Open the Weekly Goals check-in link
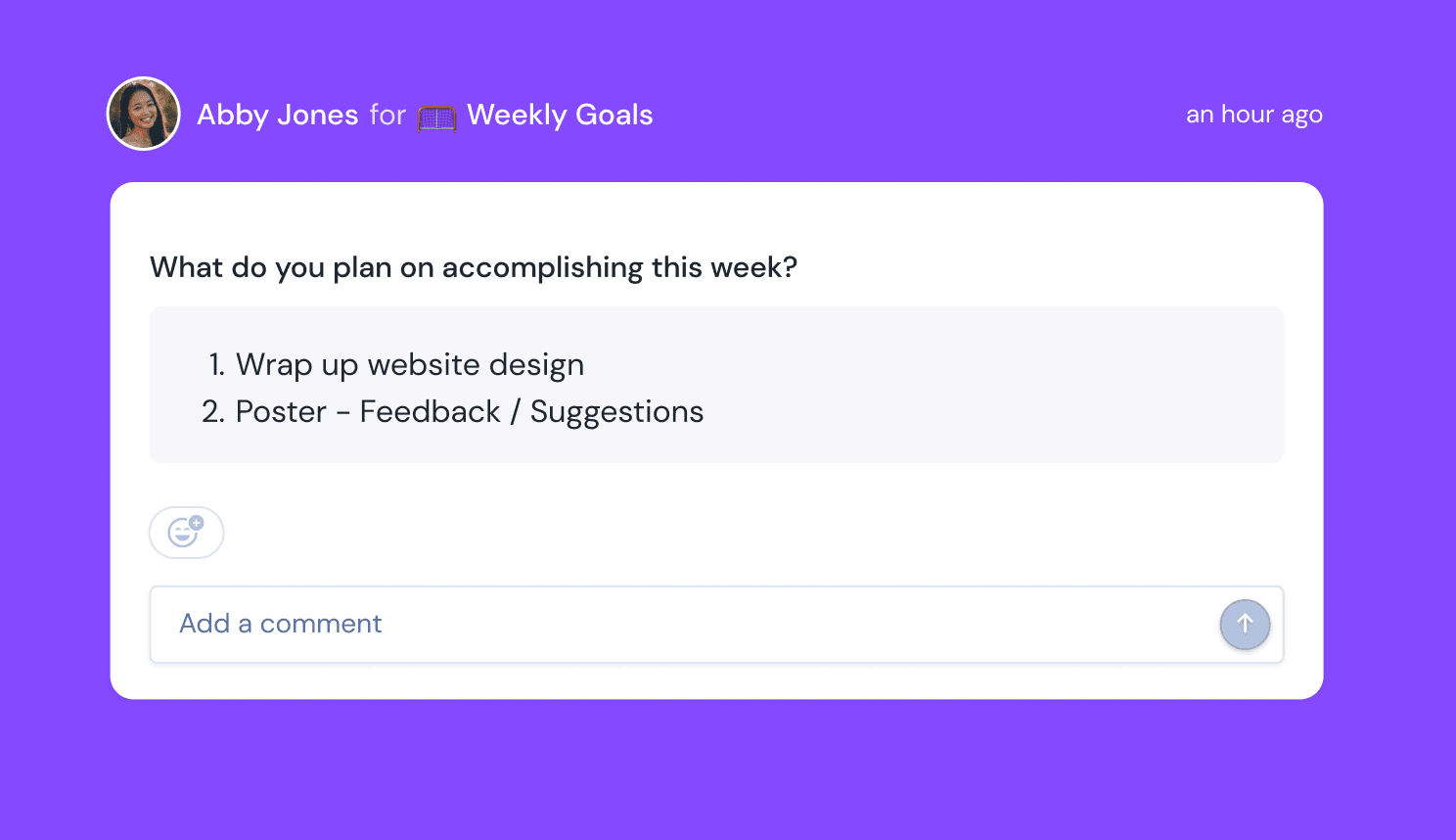 pos(560,115)
